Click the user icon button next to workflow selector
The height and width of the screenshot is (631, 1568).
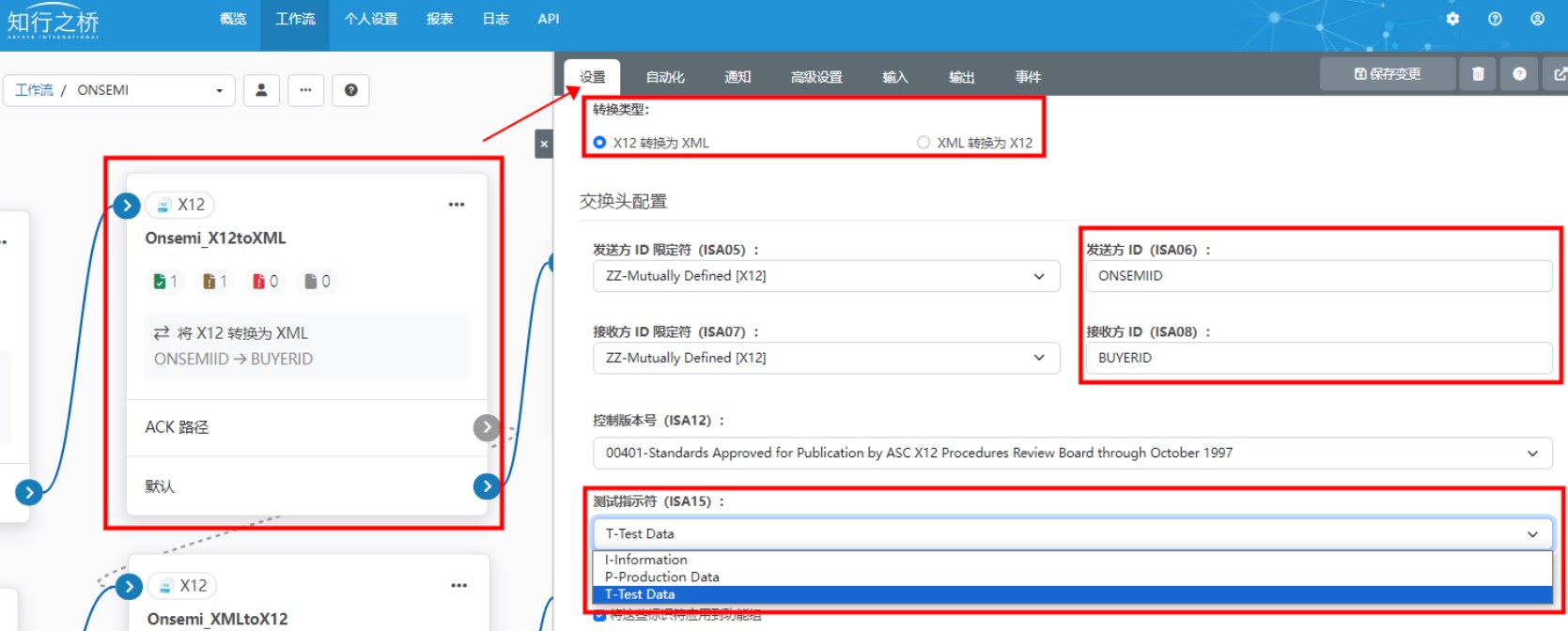261,90
